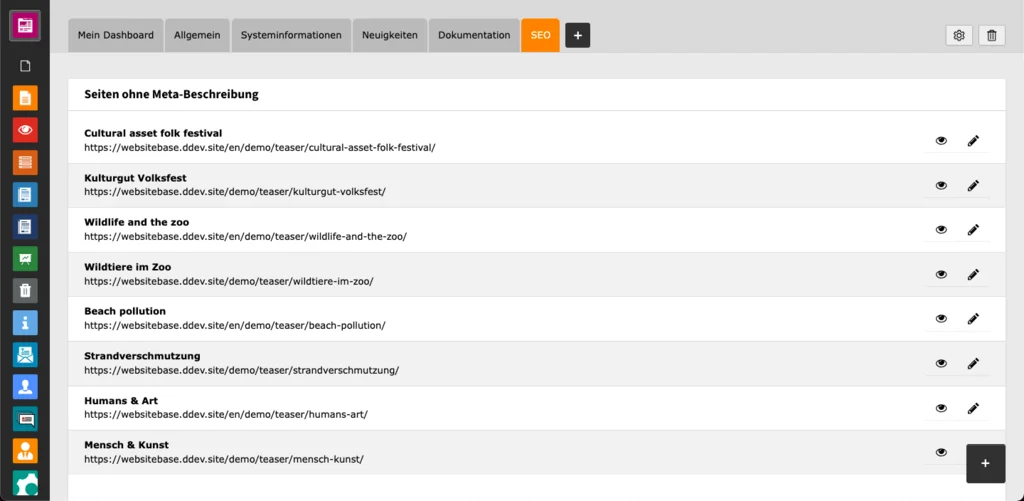The width and height of the screenshot is (1024, 501).
Task: Add a new dashboard tab with plus button
Action: 577,35
